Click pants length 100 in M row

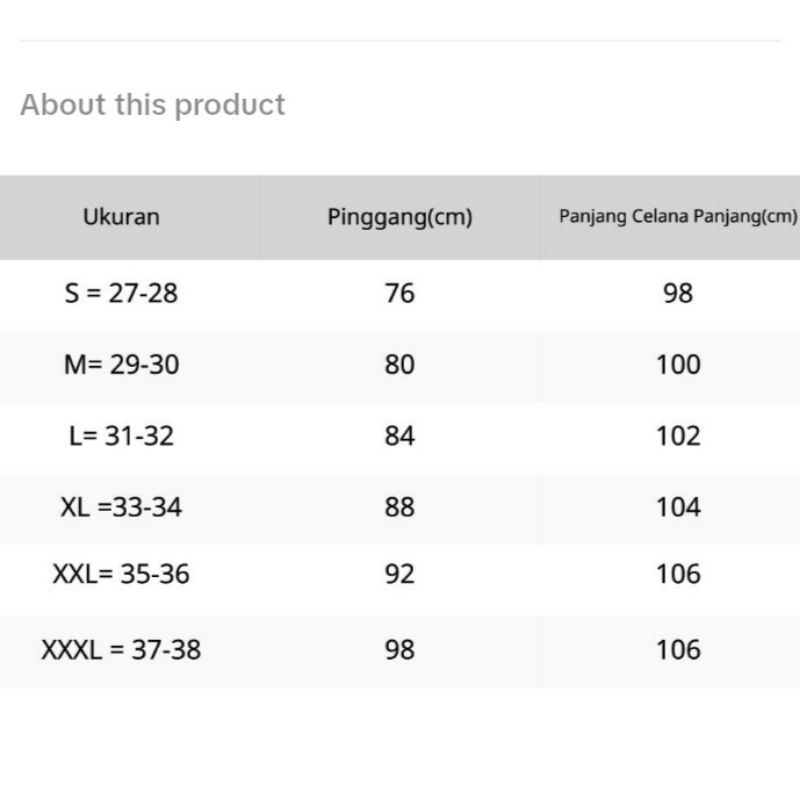tap(678, 365)
